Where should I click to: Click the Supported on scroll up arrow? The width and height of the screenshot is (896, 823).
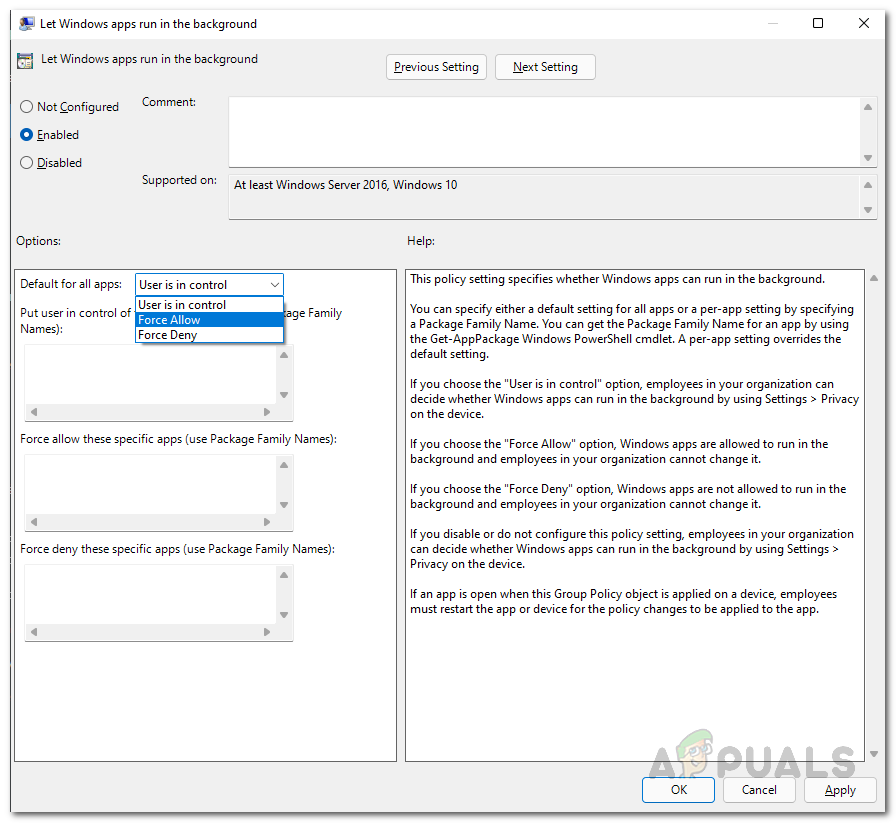pos(868,185)
